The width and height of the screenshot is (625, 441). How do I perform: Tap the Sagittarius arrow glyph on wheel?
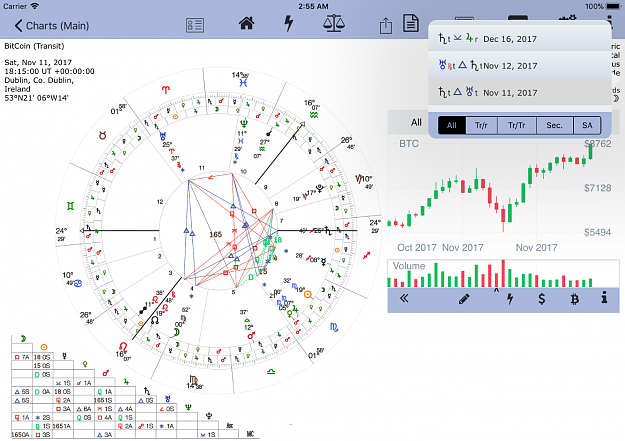(367, 255)
